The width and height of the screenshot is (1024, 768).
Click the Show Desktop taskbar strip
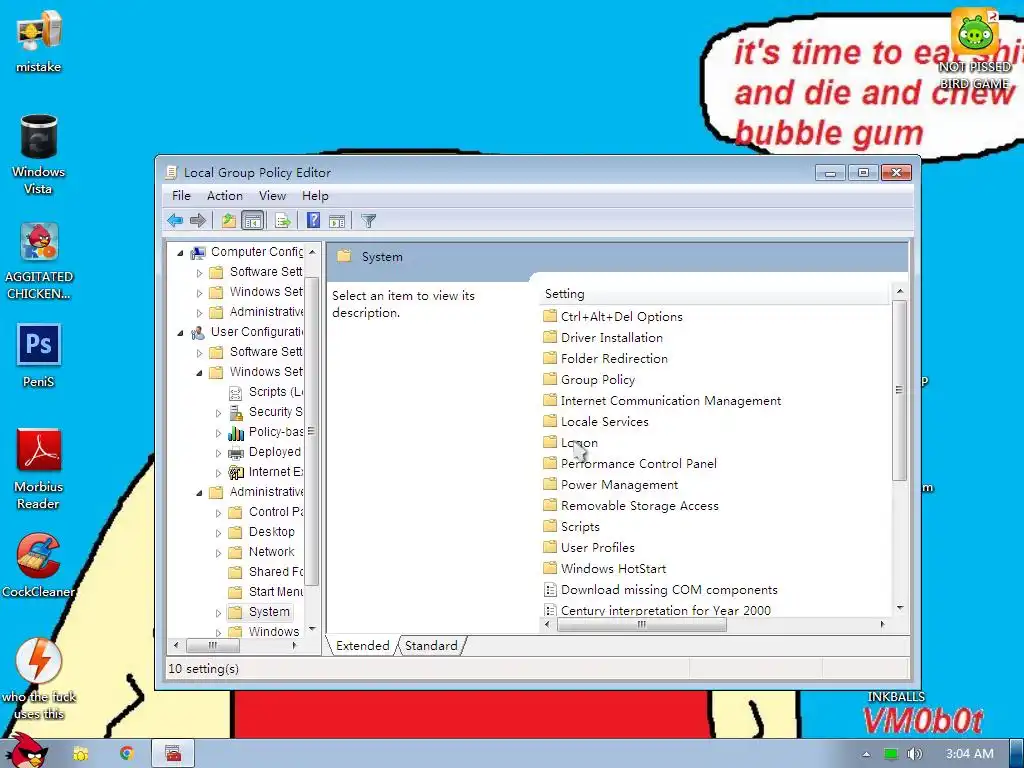[1016, 754]
